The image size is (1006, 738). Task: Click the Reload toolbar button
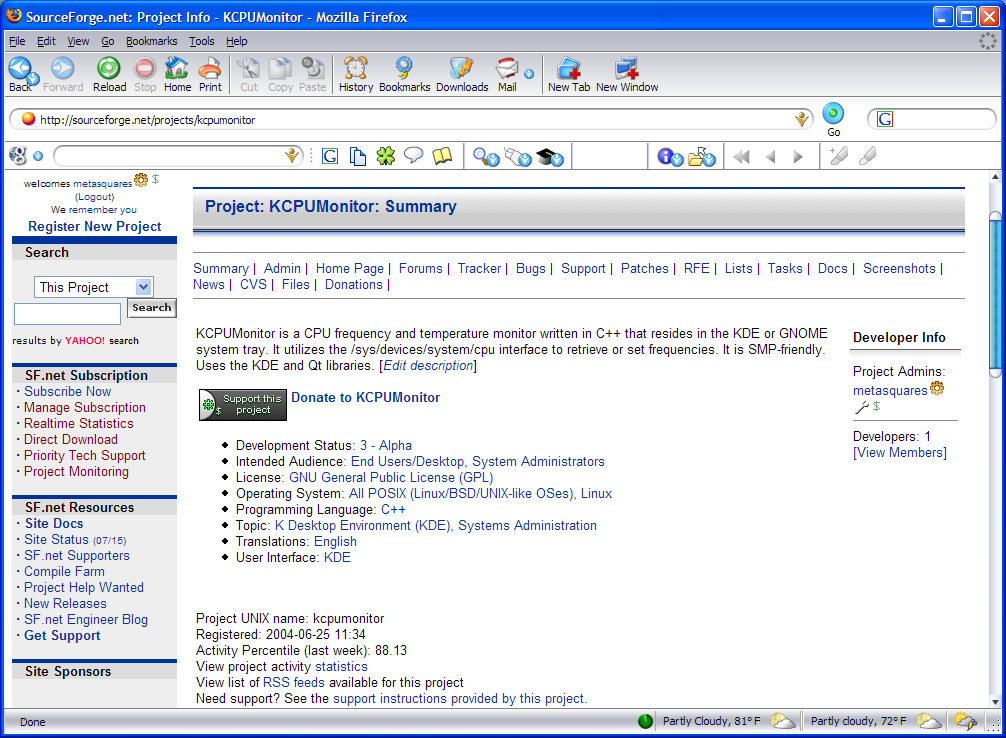(x=109, y=73)
